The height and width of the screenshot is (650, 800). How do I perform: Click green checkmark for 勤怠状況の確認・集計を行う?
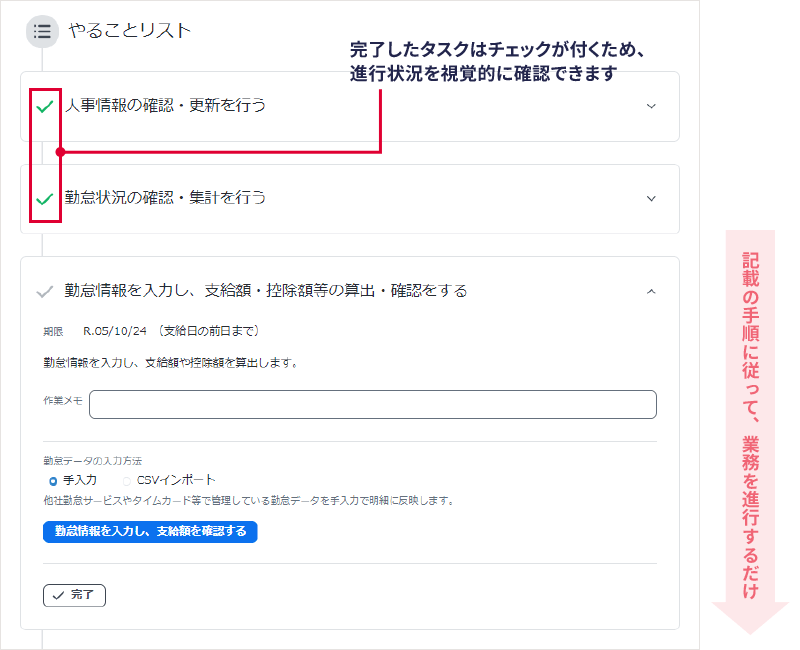pyautogui.click(x=45, y=199)
